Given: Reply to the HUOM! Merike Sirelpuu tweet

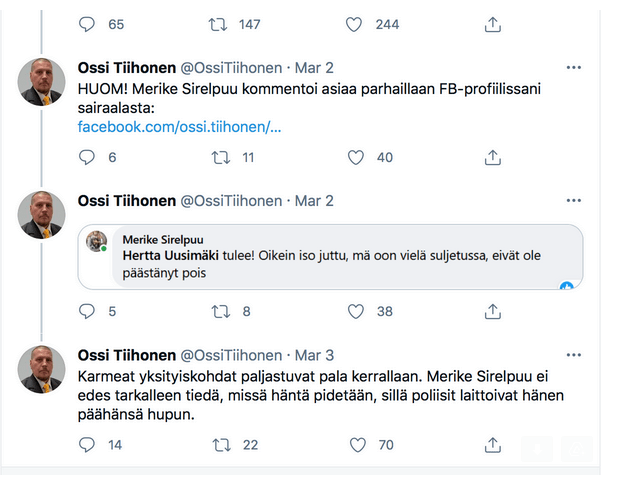Looking at the screenshot, I should pos(86,157).
